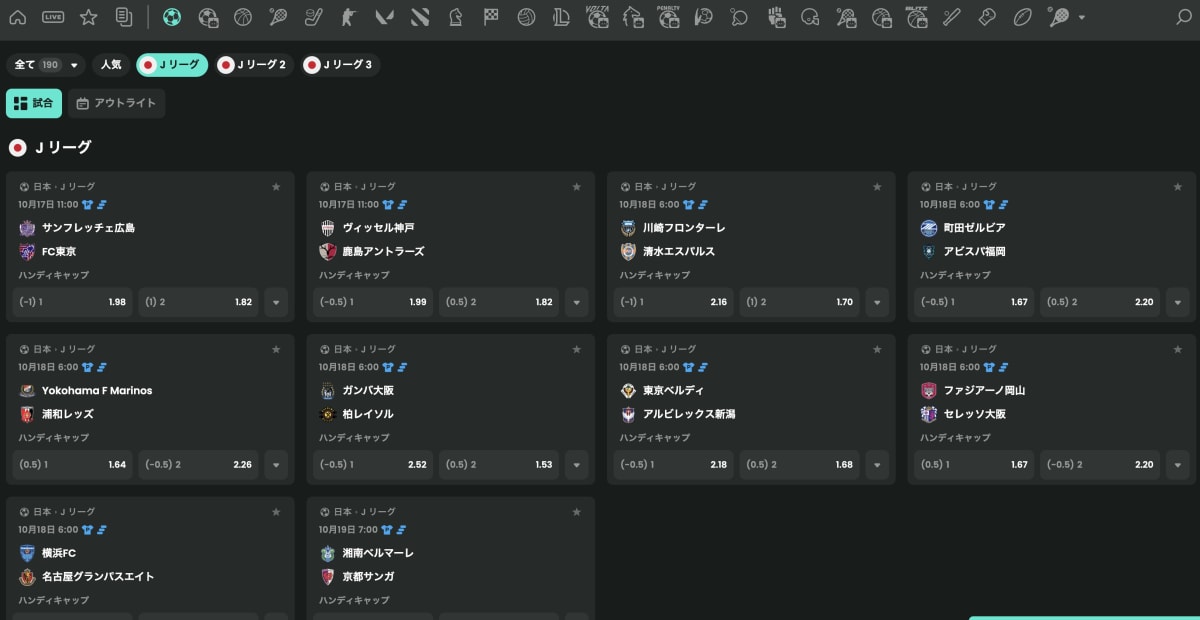The image size is (1200, 620).
Task: Expand markets chevron on サンフレッチェ広島 card
Action: 276,302
